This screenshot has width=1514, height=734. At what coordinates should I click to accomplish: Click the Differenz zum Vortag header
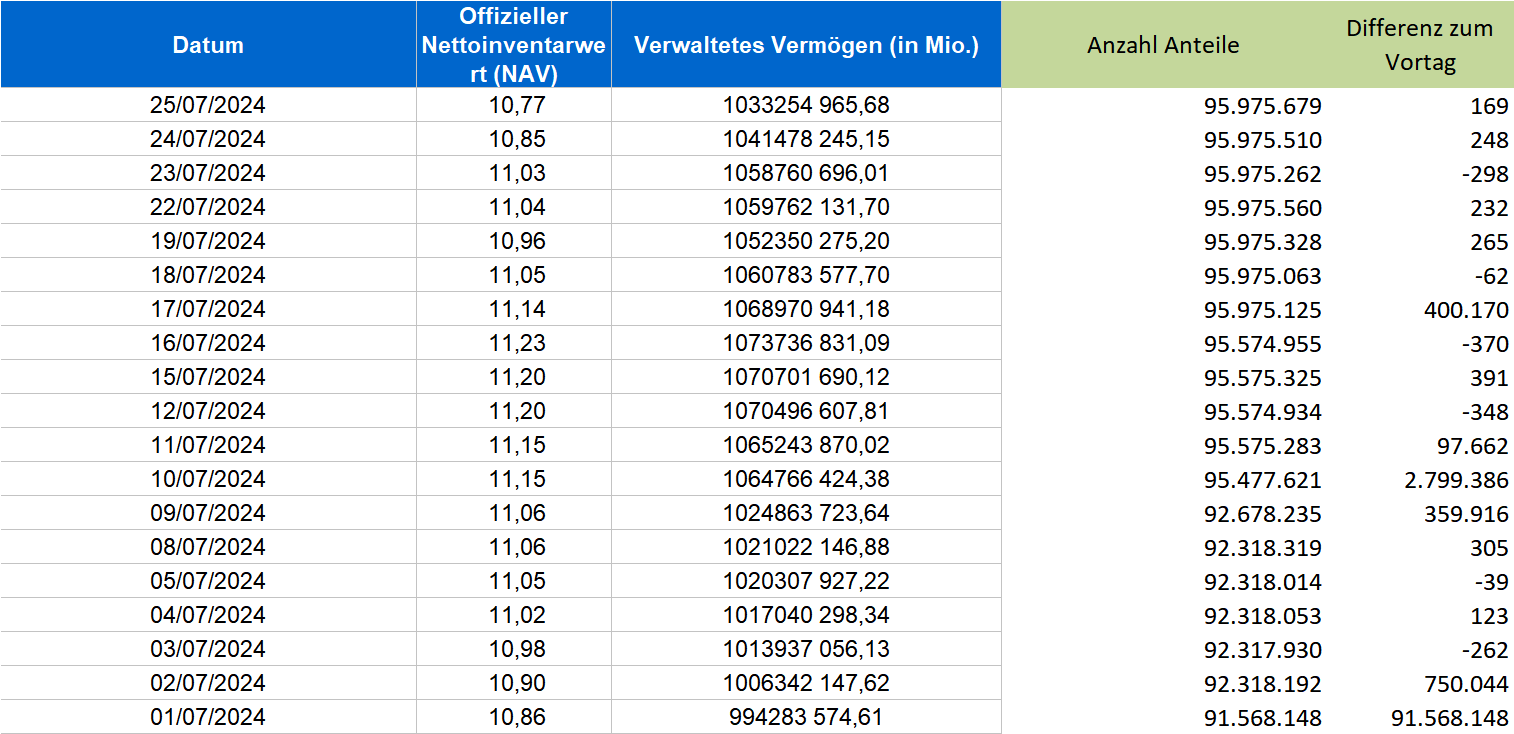tap(1419, 45)
